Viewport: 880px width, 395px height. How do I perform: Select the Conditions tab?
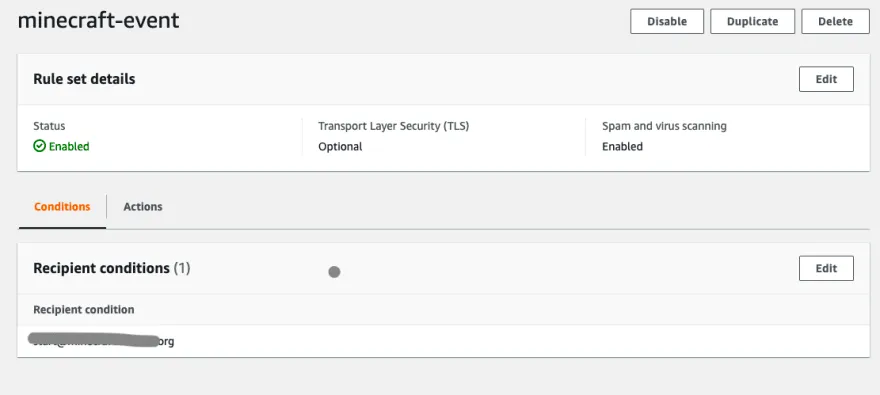62,206
